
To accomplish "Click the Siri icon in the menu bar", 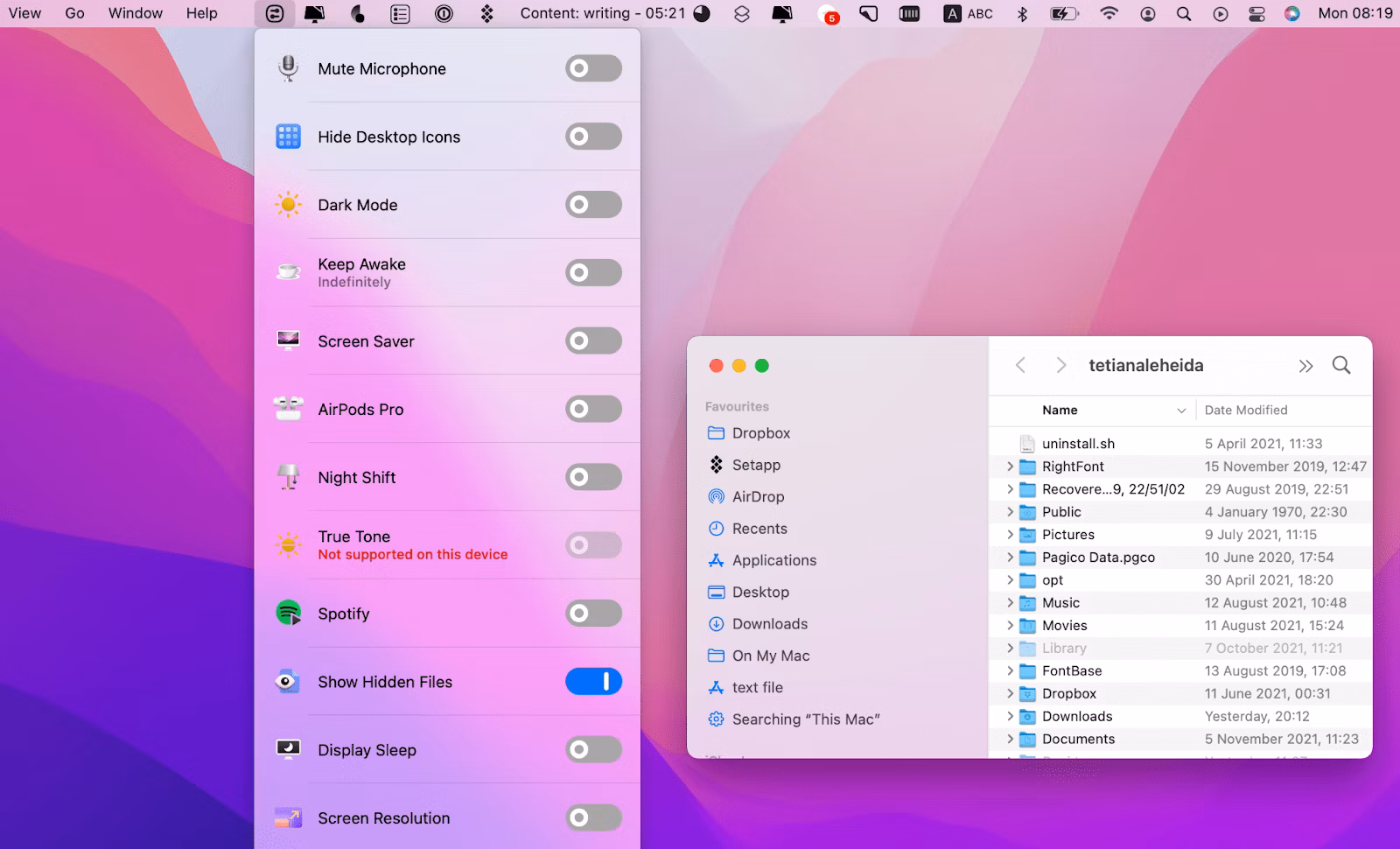I will point(1292,14).
